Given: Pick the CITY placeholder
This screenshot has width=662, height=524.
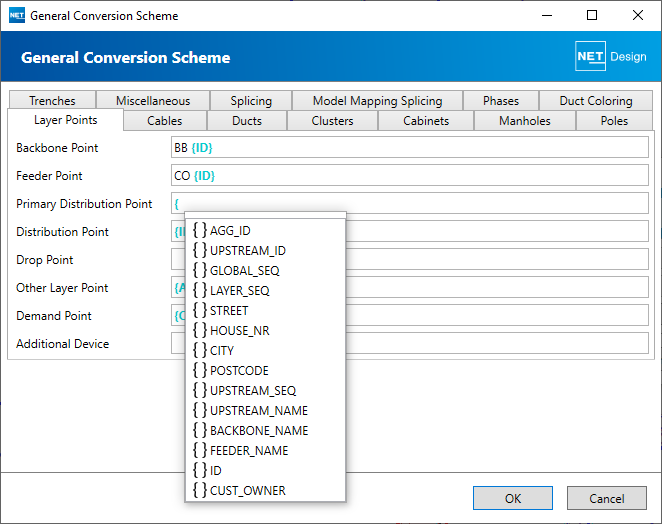Looking at the screenshot, I should click(x=265, y=350).
